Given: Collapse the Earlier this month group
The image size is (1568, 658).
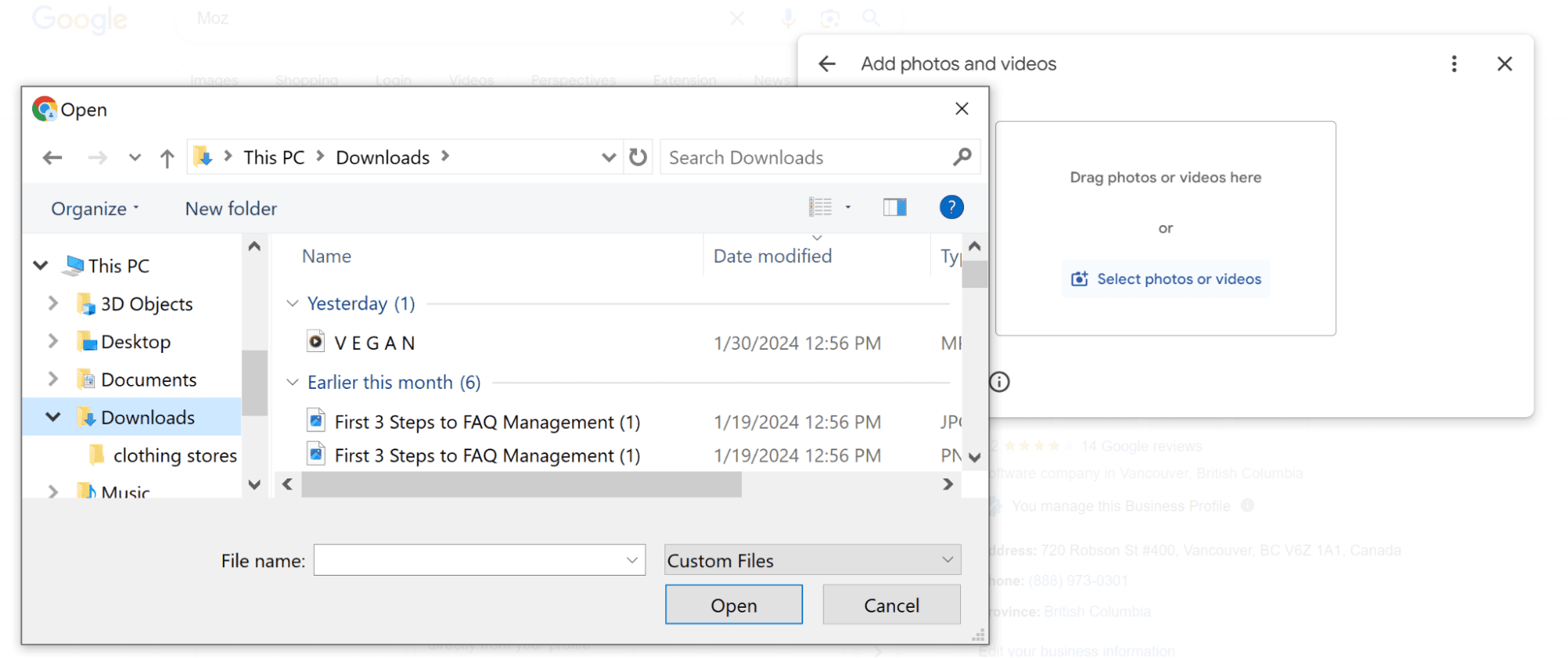Looking at the screenshot, I should 293,383.
